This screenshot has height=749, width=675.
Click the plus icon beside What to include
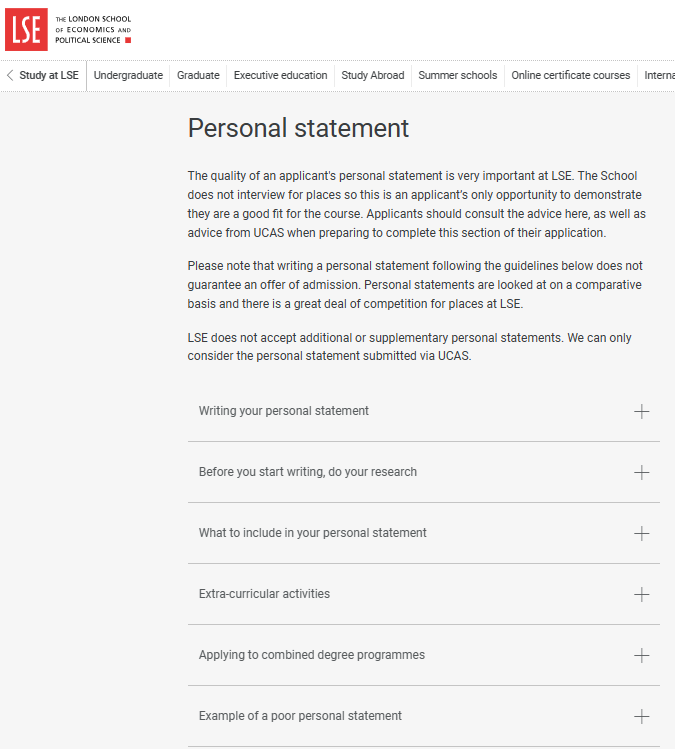(x=641, y=533)
